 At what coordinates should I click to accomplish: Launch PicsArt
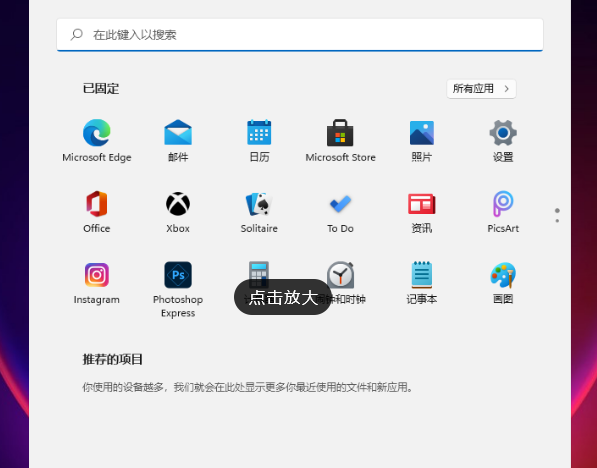click(503, 212)
